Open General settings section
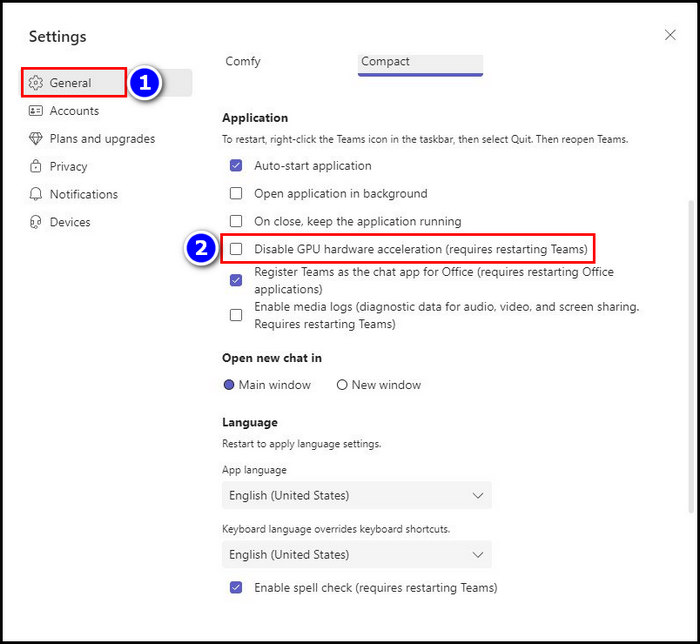 point(109,83)
